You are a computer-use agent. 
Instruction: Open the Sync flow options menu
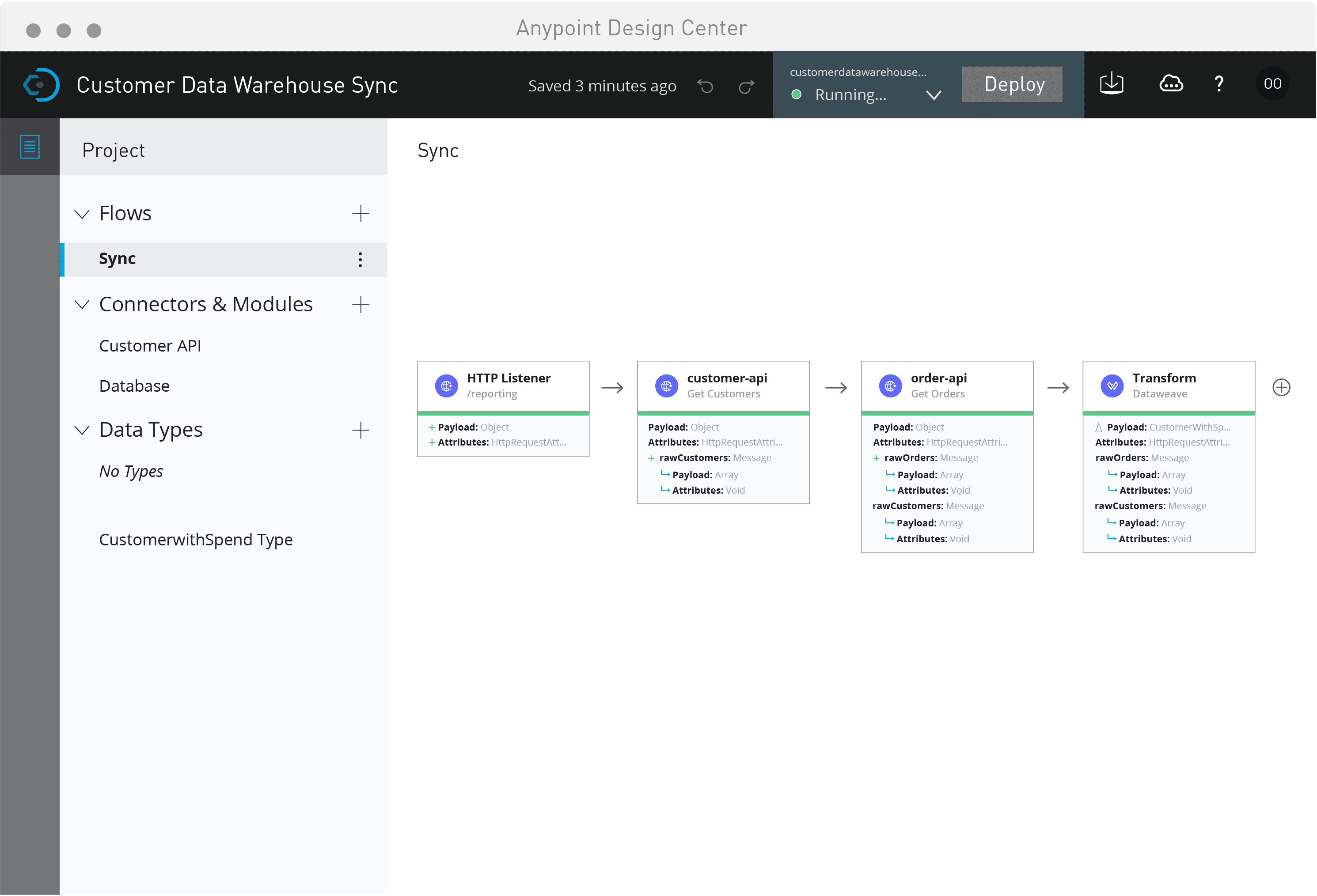point(360,259)
